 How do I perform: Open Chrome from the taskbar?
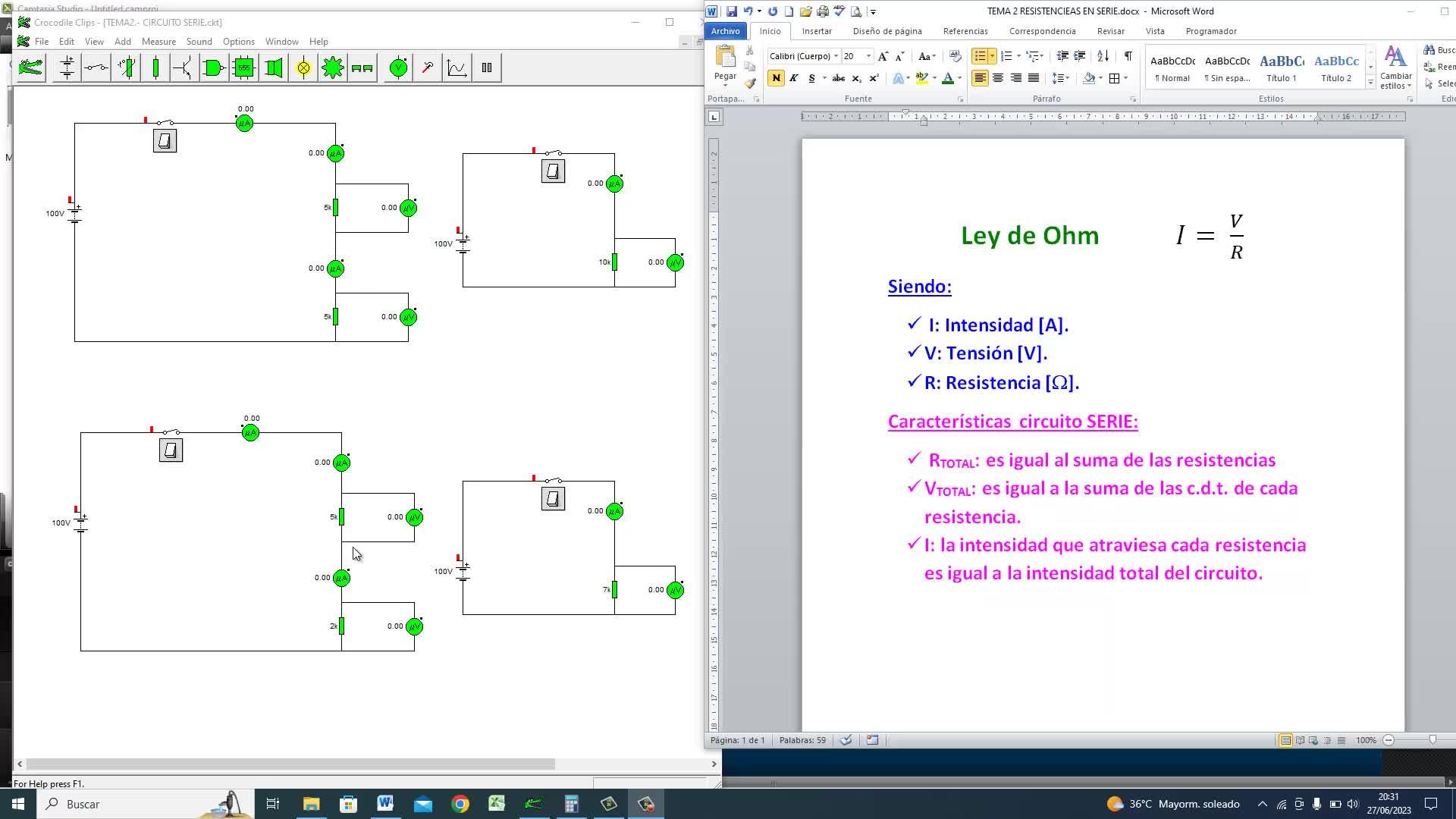(460, 804)
